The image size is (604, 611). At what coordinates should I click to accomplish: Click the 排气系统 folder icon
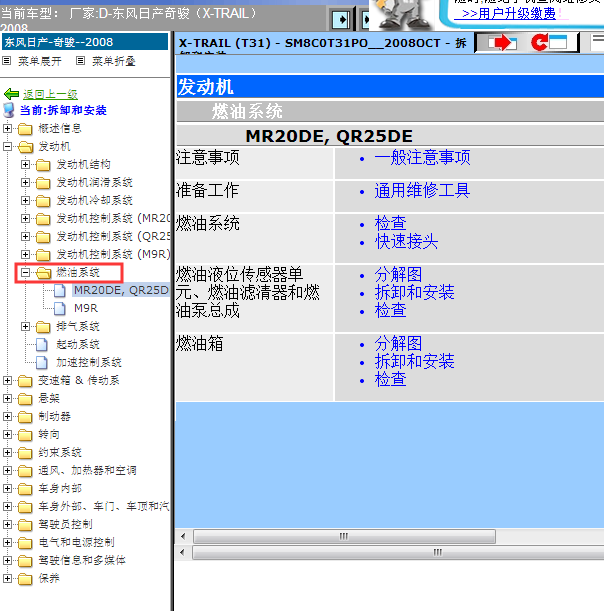click(x=43, y=327)
